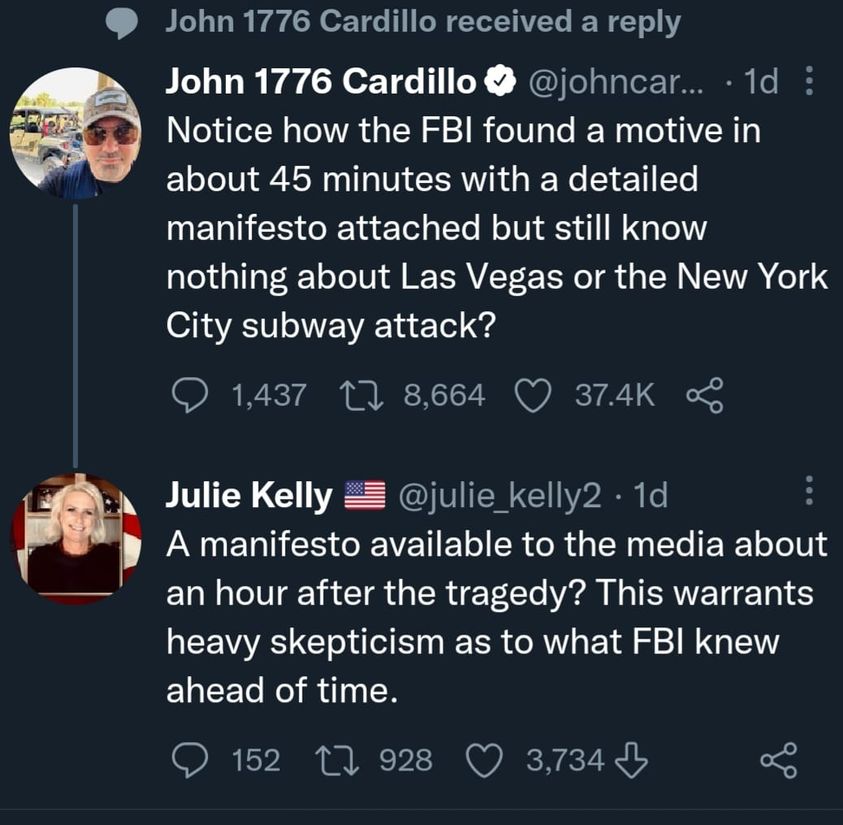Screen dimensions: 843x825
Task: Click the blue verified badge
Action: pos(499,84)
